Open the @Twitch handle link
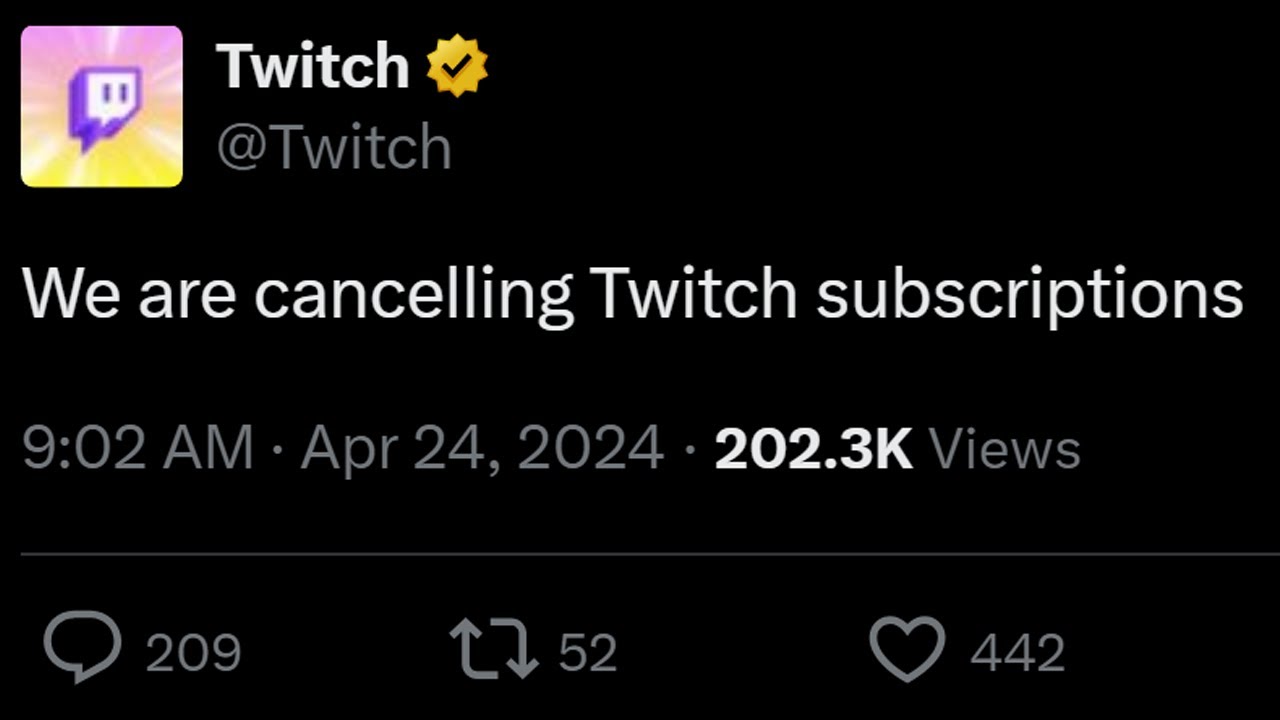1280x720 pixels. 334,148
